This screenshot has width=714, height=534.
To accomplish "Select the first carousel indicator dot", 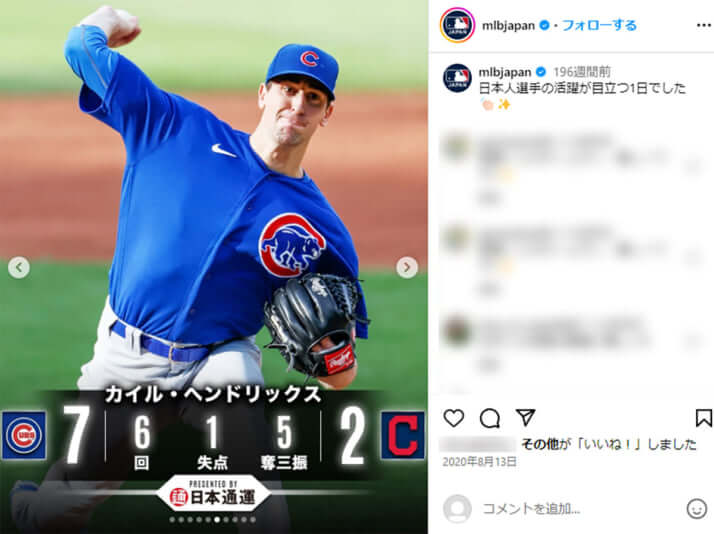I will coord(172,519).
